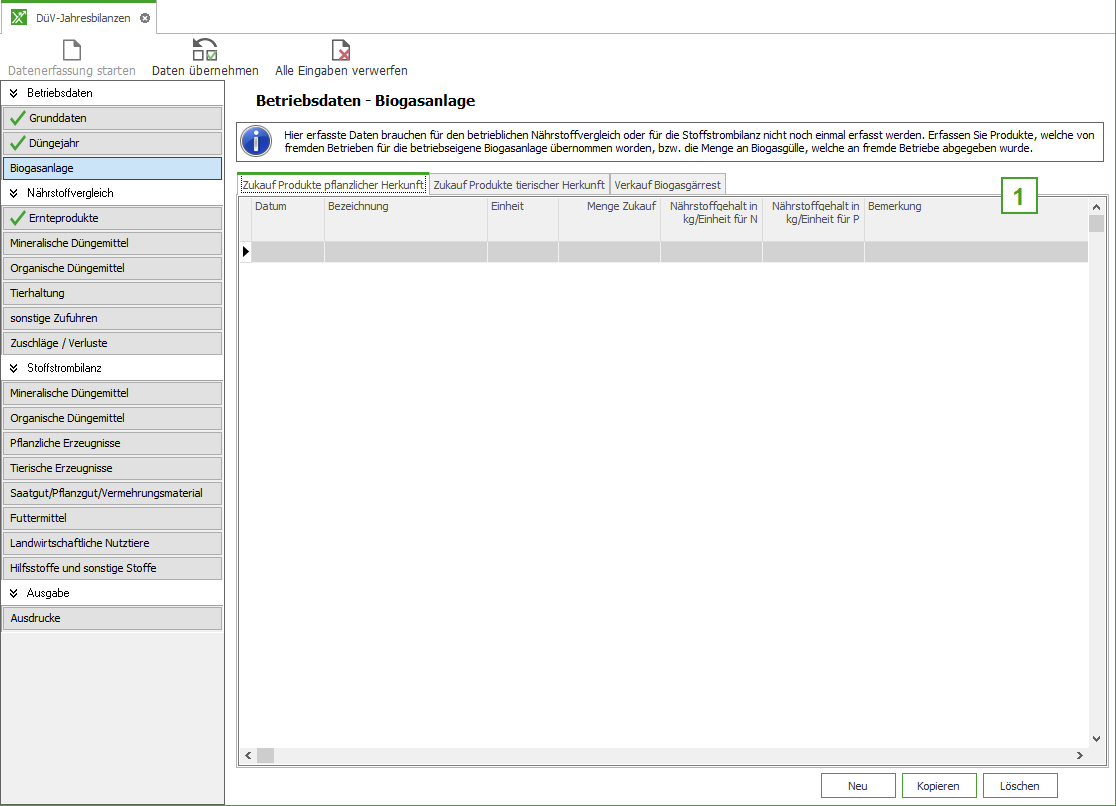
Task: Open Tierhaltung in the sidebar
Action: [112, 293]
